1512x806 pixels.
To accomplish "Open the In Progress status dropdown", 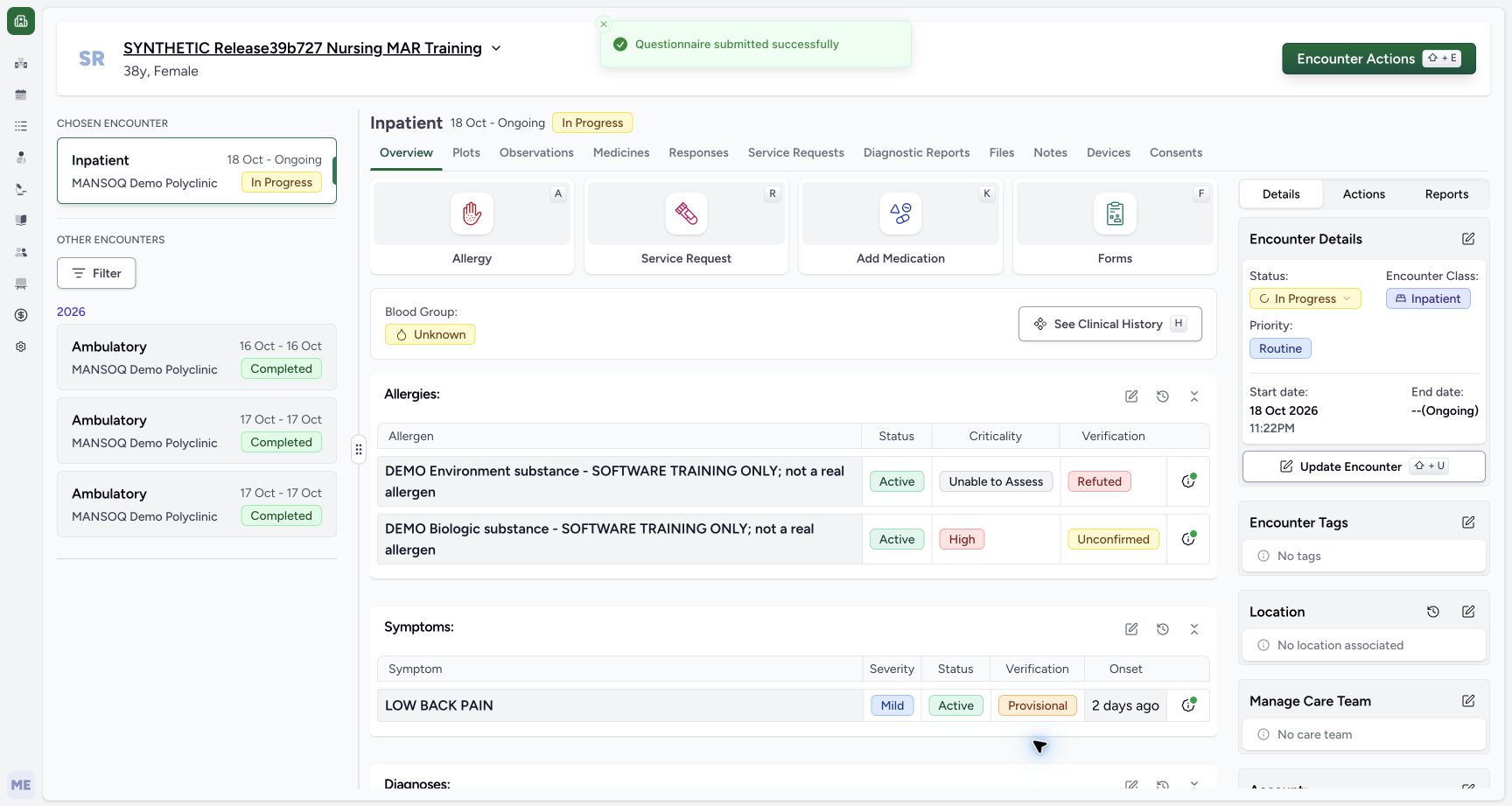I will pyautogui.click(x=1305, y=298).
